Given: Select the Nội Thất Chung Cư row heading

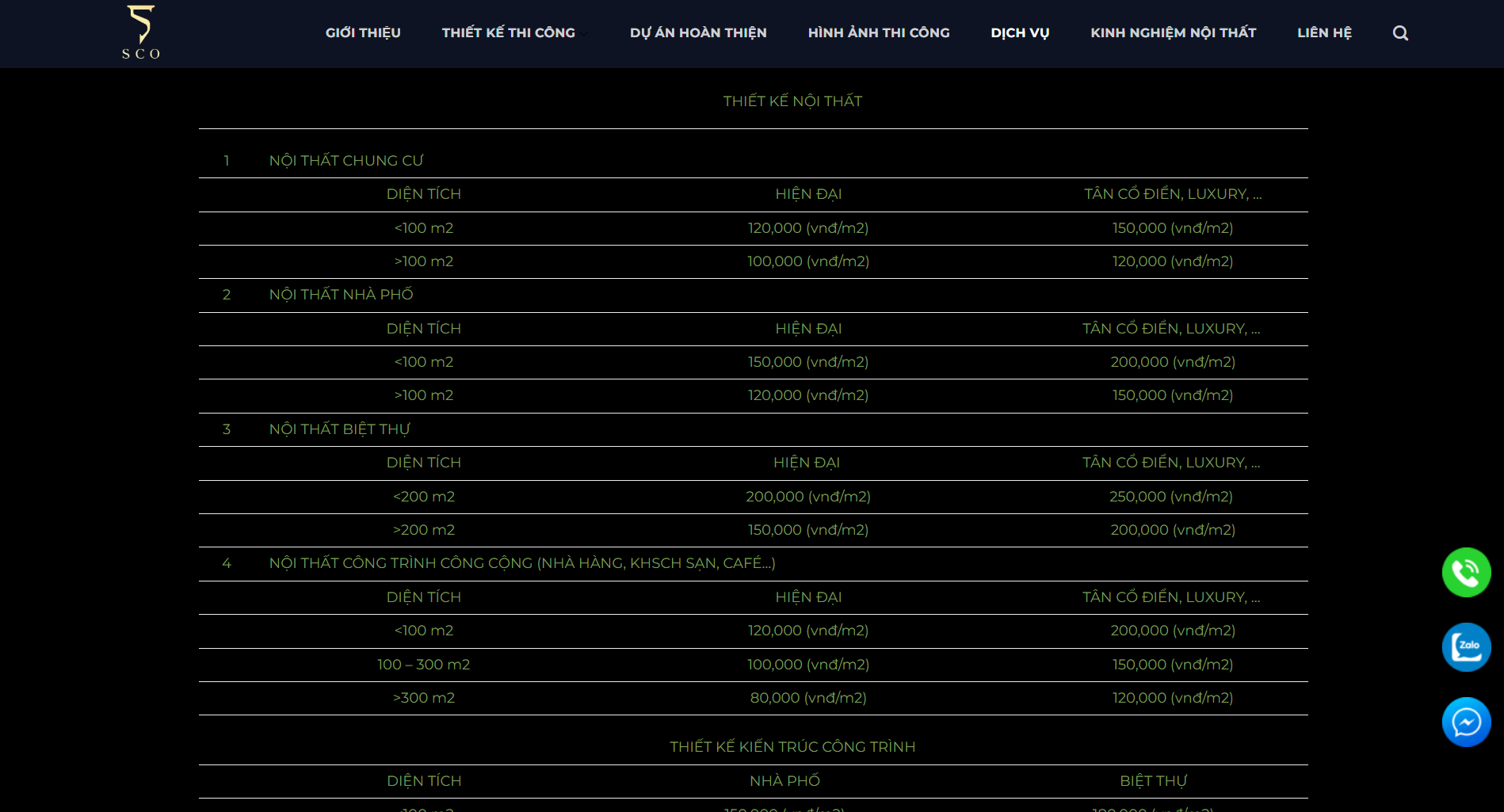Looking at the screenshot, I should click(346, 161).
